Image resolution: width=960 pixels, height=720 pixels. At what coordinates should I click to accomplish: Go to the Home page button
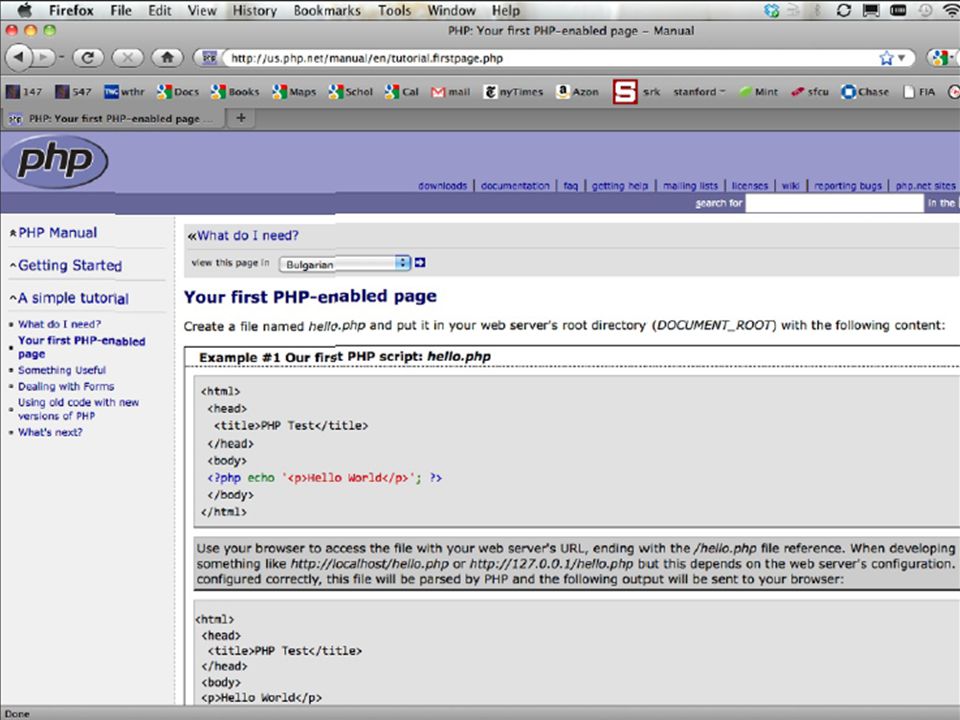167,58
